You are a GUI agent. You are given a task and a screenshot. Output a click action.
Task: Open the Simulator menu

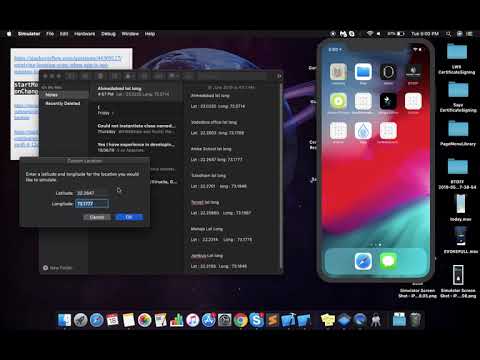(29, 34)
